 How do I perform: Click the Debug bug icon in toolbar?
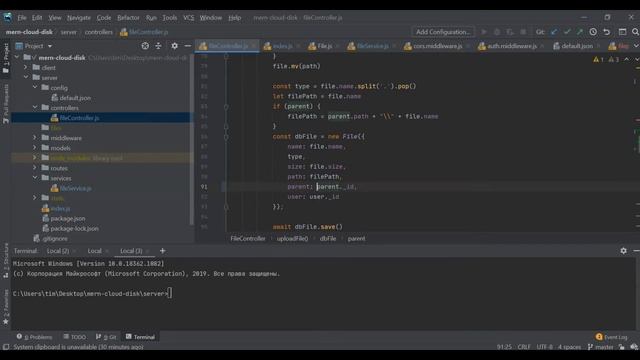coord(497,32)
